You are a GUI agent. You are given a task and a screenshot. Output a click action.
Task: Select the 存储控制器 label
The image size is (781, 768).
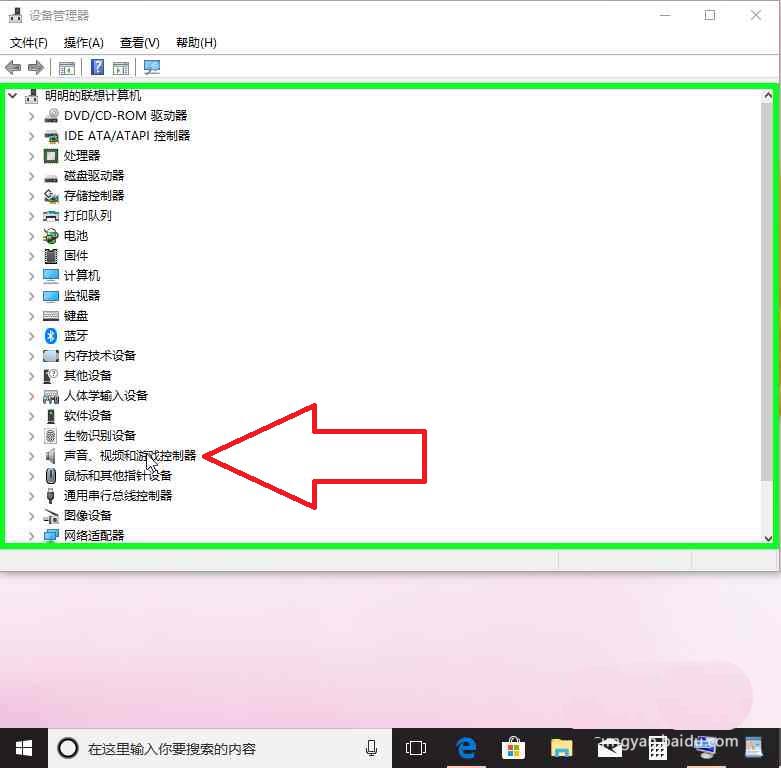(94, 196)
